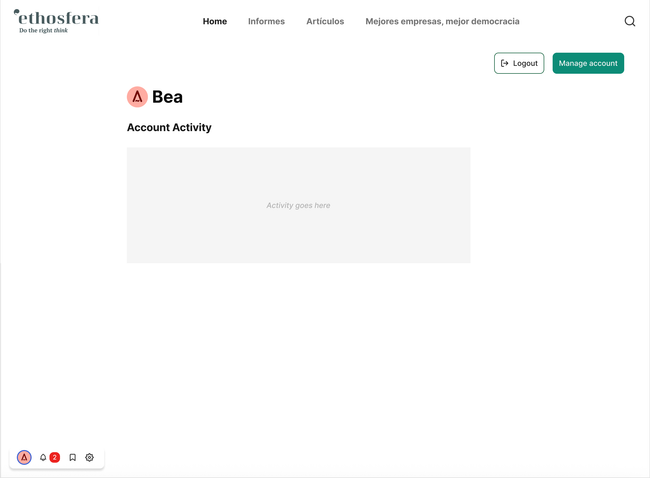Click the search magnifier icon

pyautogui.click(x=629, y=21)
